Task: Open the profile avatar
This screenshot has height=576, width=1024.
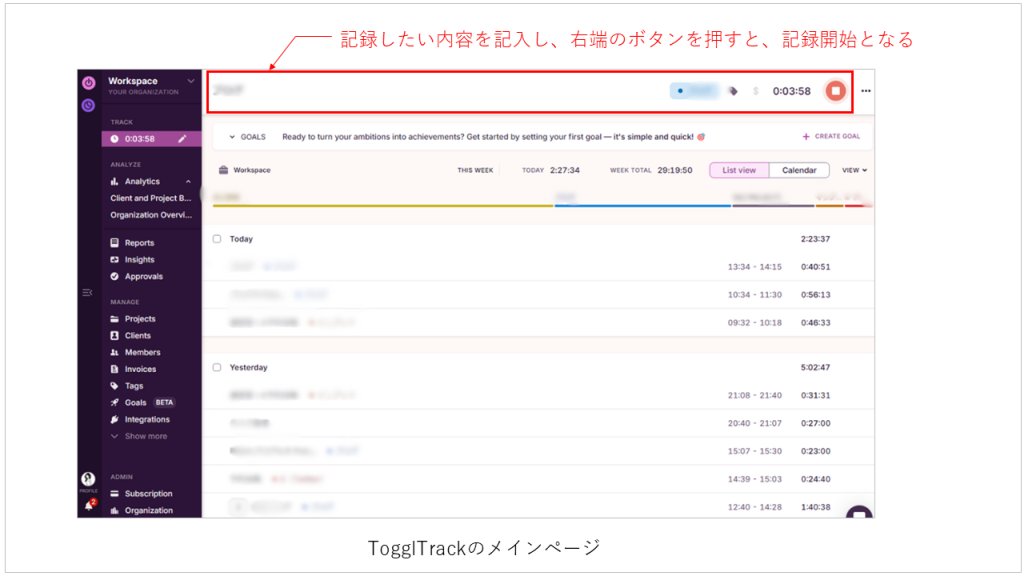Action: (x=88, y=479)
